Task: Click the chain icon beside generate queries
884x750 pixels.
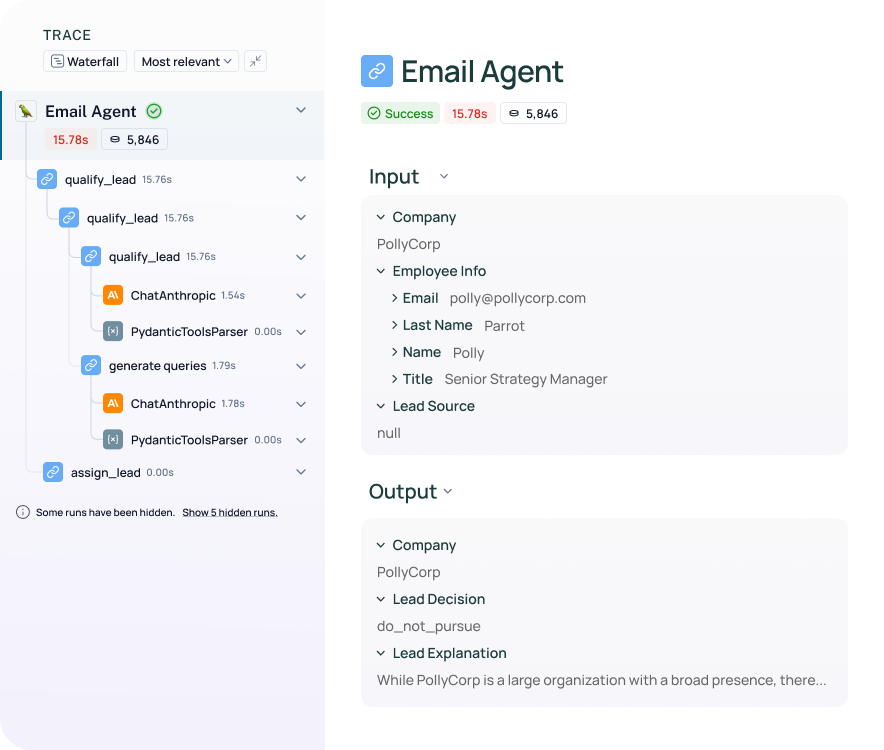Action: point(91,365)
